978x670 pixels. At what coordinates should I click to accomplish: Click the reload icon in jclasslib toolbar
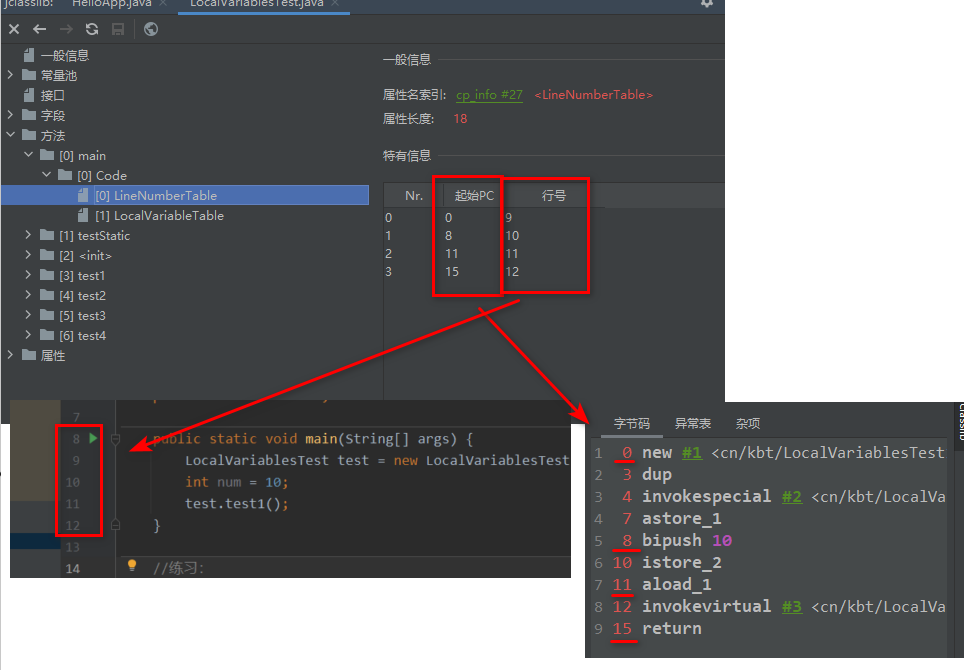pos(92,29)
